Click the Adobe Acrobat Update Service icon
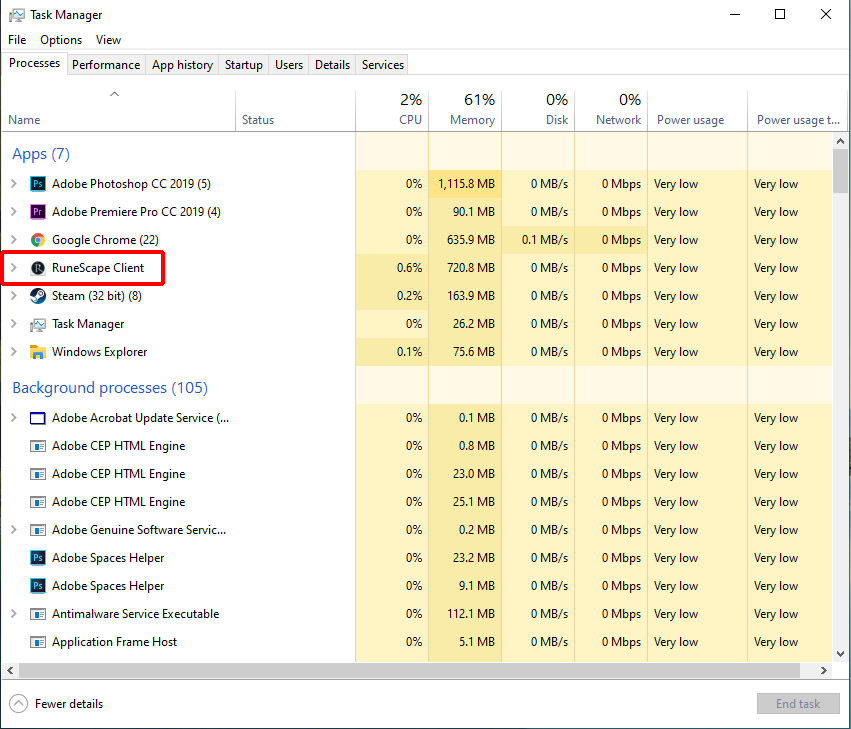 pyautogui.click(x=37, y=418)
